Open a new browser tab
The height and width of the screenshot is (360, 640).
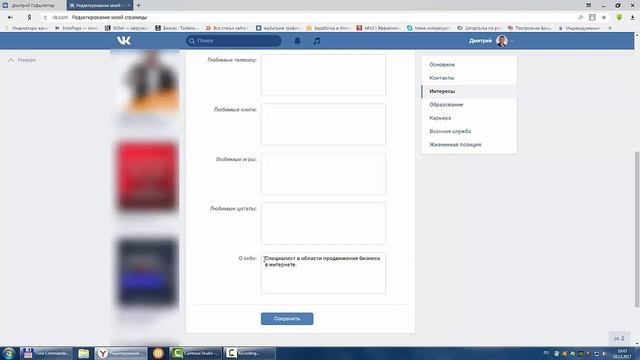(x=138, y=5)
